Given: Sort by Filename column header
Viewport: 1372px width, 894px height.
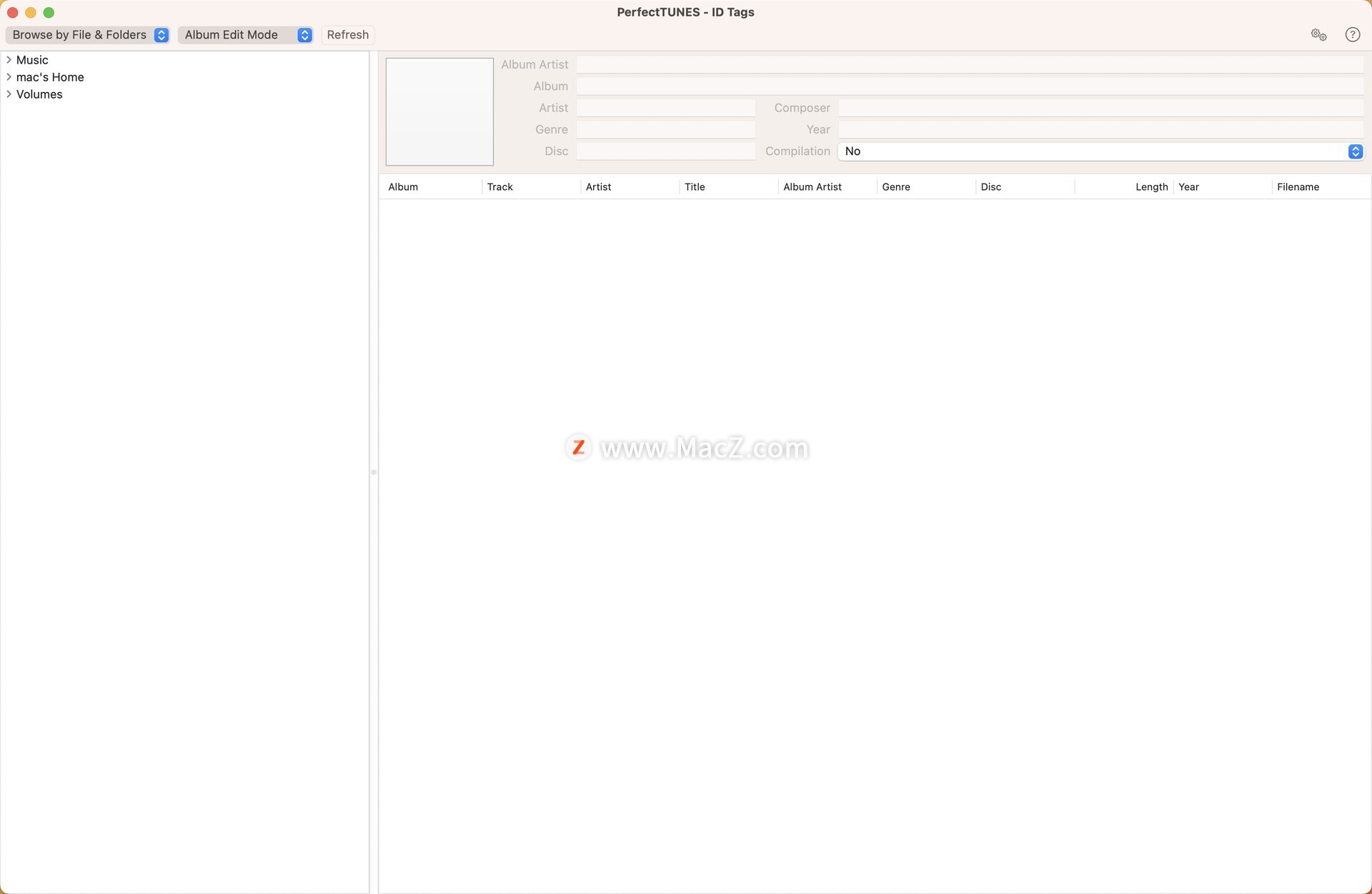Looking at the screenshot, I should click(x=1321, y=187).
